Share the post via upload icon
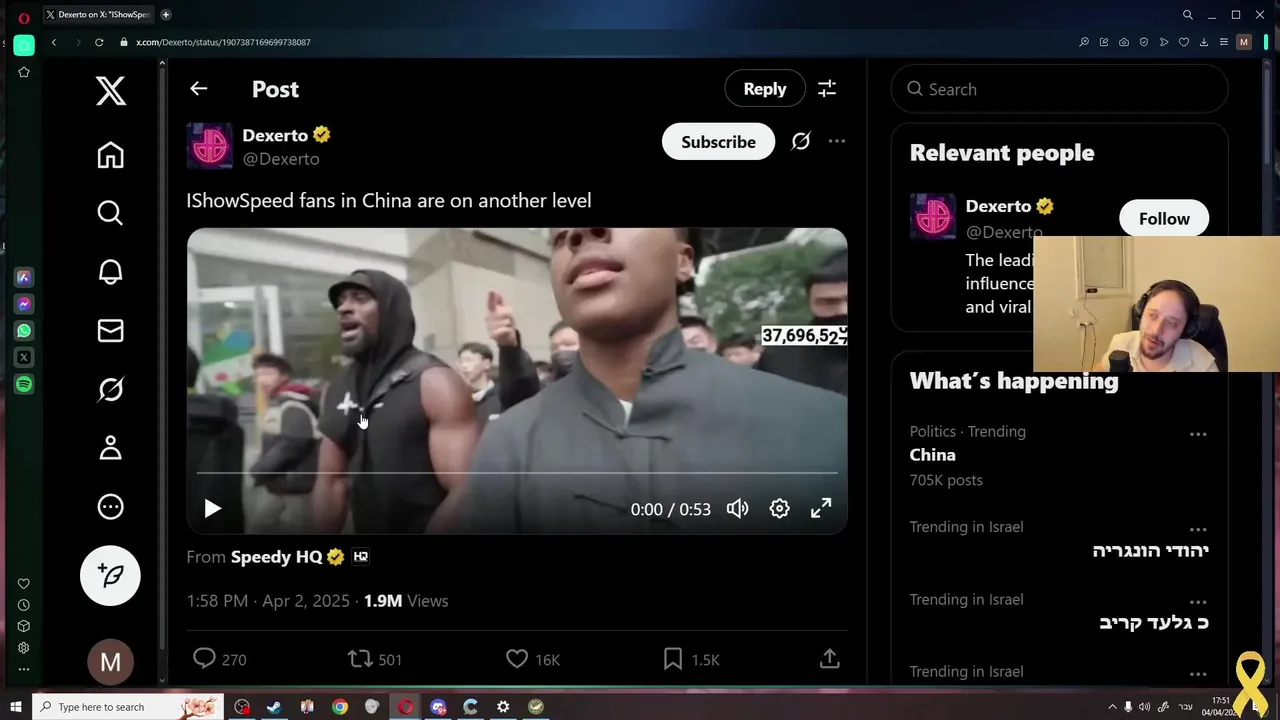1280x720 pixels. click(829, 659)
